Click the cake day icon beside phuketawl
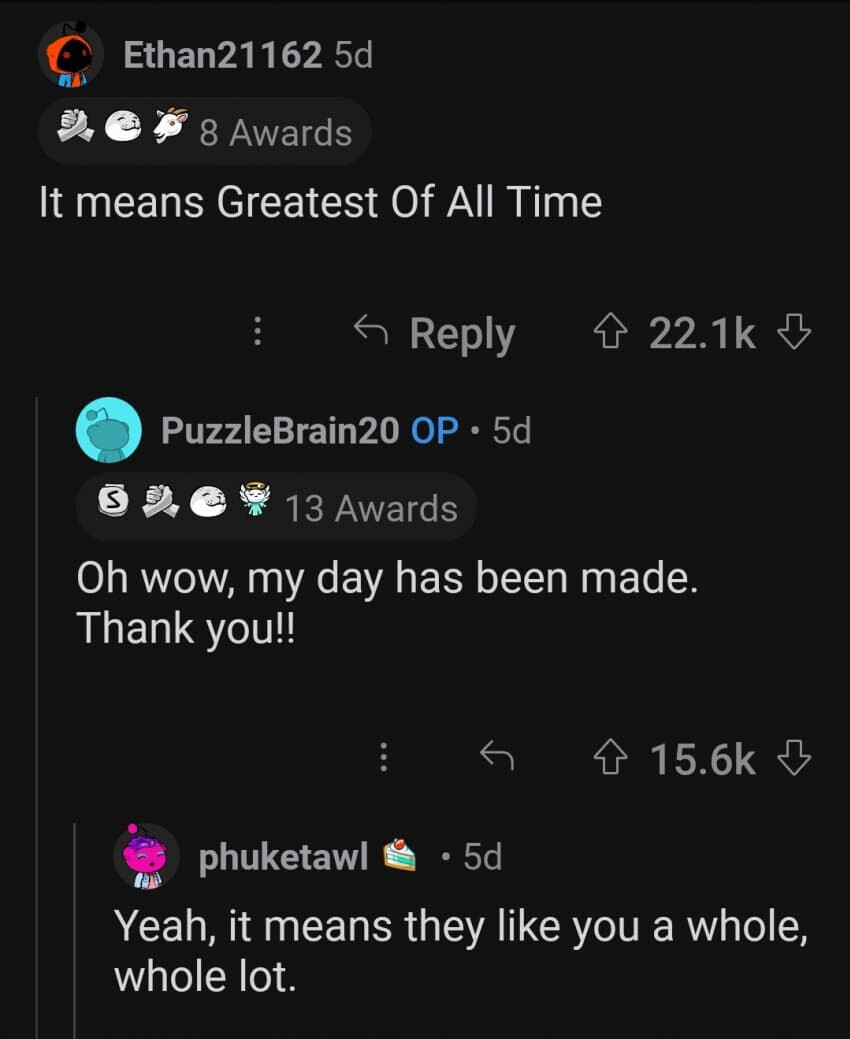The height and width of the screenshot is (1039, 850). click(x=399, y=856)
